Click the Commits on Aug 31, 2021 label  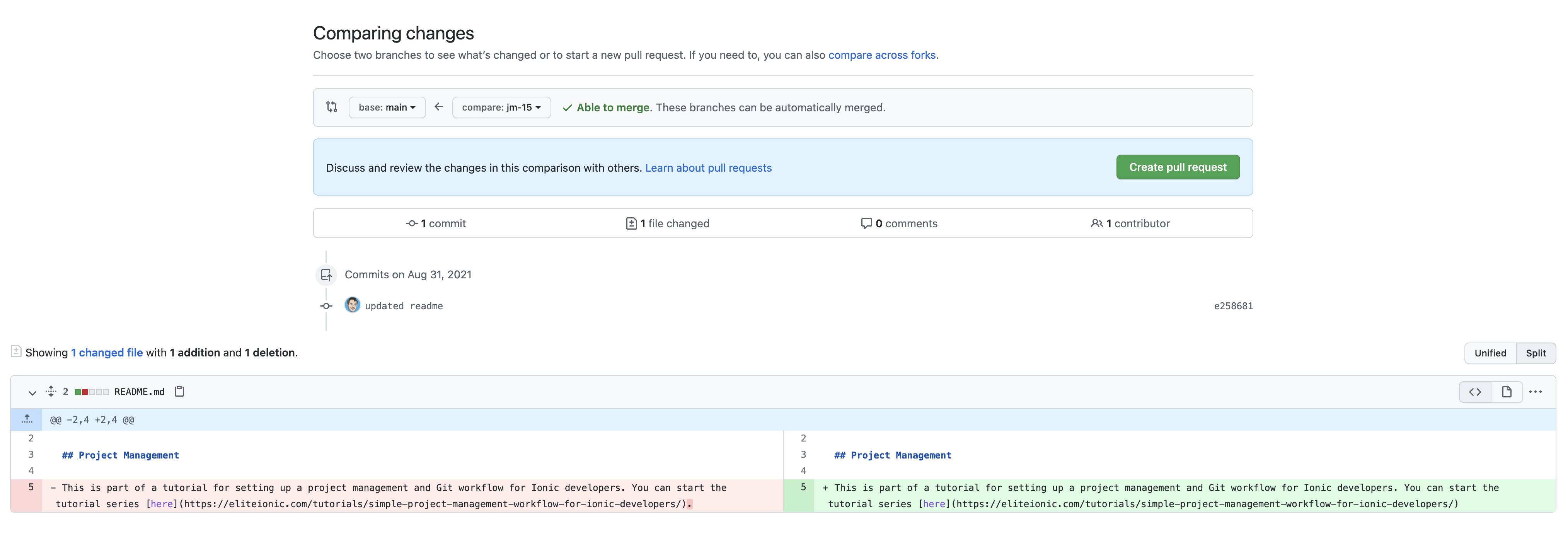[x=408, y=274]
